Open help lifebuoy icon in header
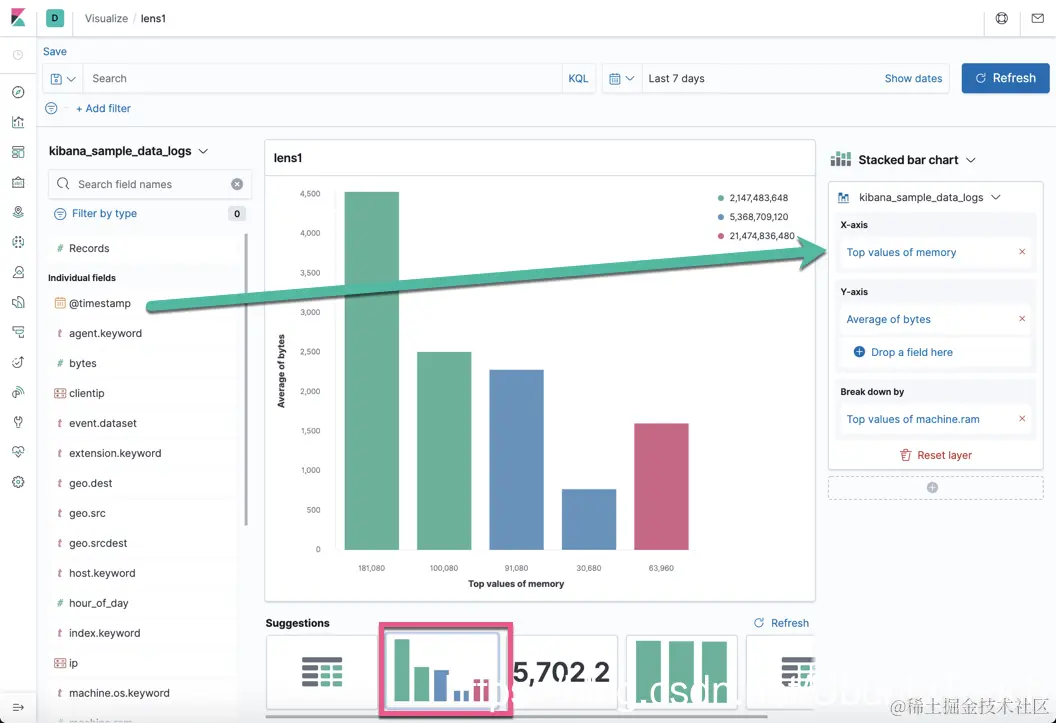The width and height of the screenshot is (1056, 723). [x=1001, y=19]
